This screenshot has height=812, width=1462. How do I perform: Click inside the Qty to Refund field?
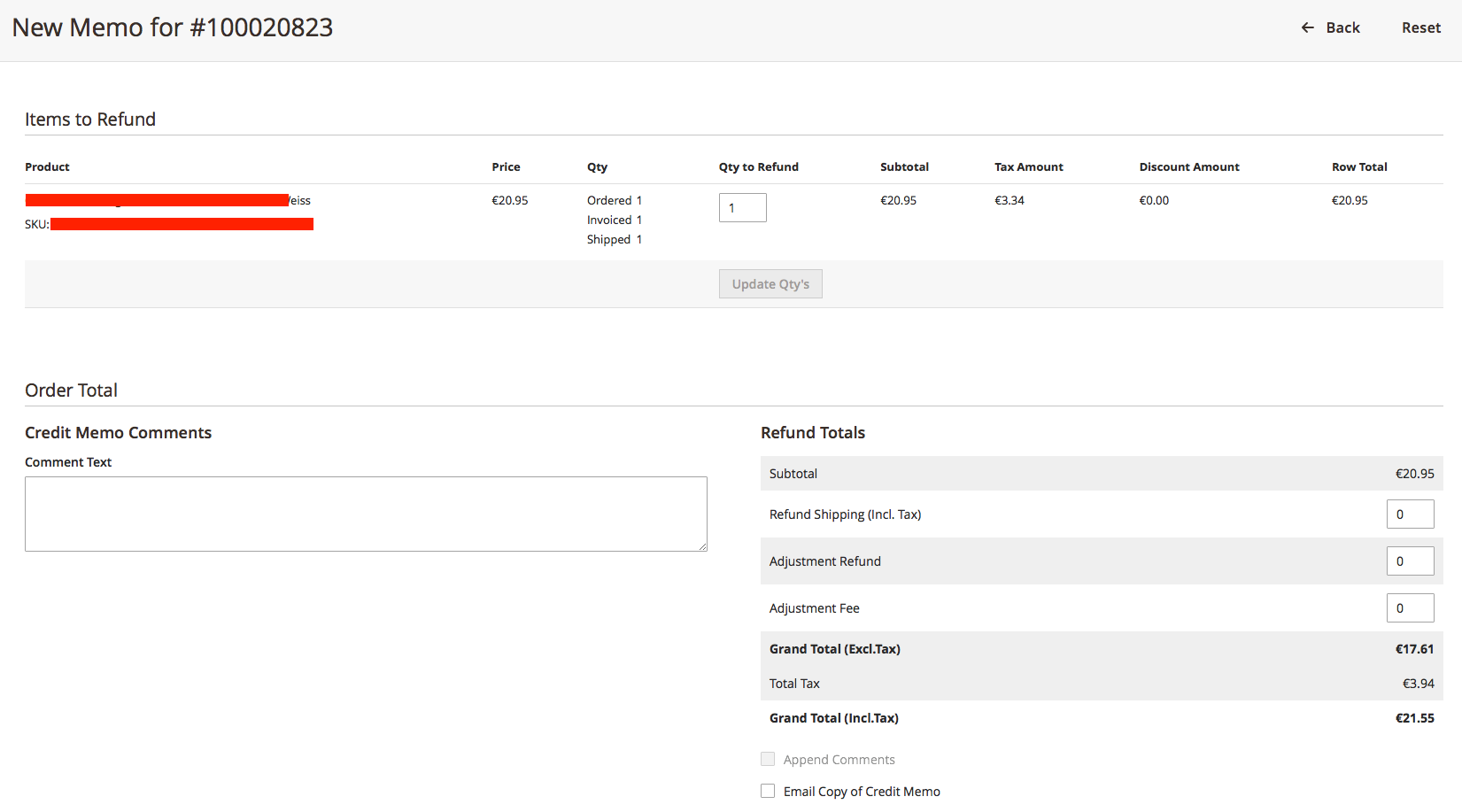tap(742, 207)
